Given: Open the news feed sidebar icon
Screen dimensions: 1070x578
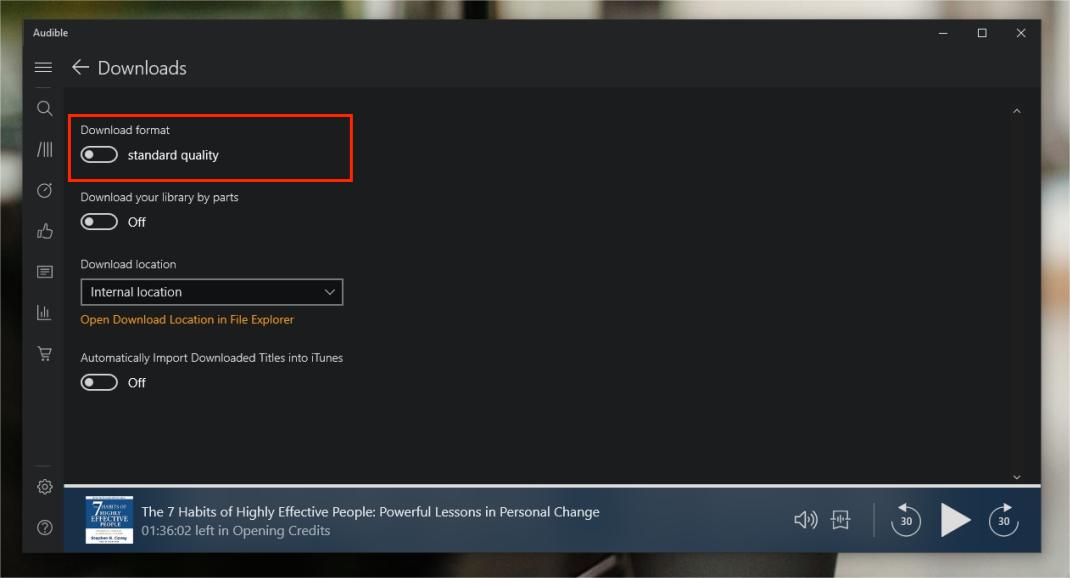Looking at the screenshot, I should tap(44, 272).
